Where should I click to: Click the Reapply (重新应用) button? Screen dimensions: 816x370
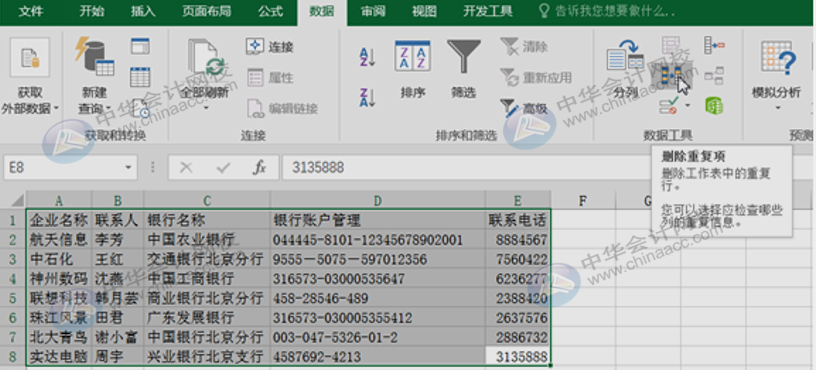coord(536,78)
